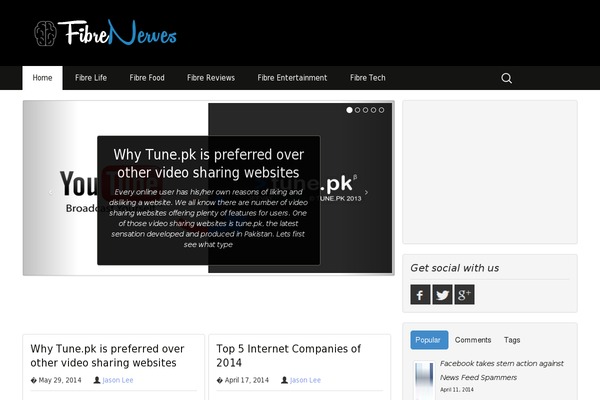Open Jason Lee author link under Top 5 article
Screen dimensions: 600x400
pyautogui.click(x=305, y=380)
